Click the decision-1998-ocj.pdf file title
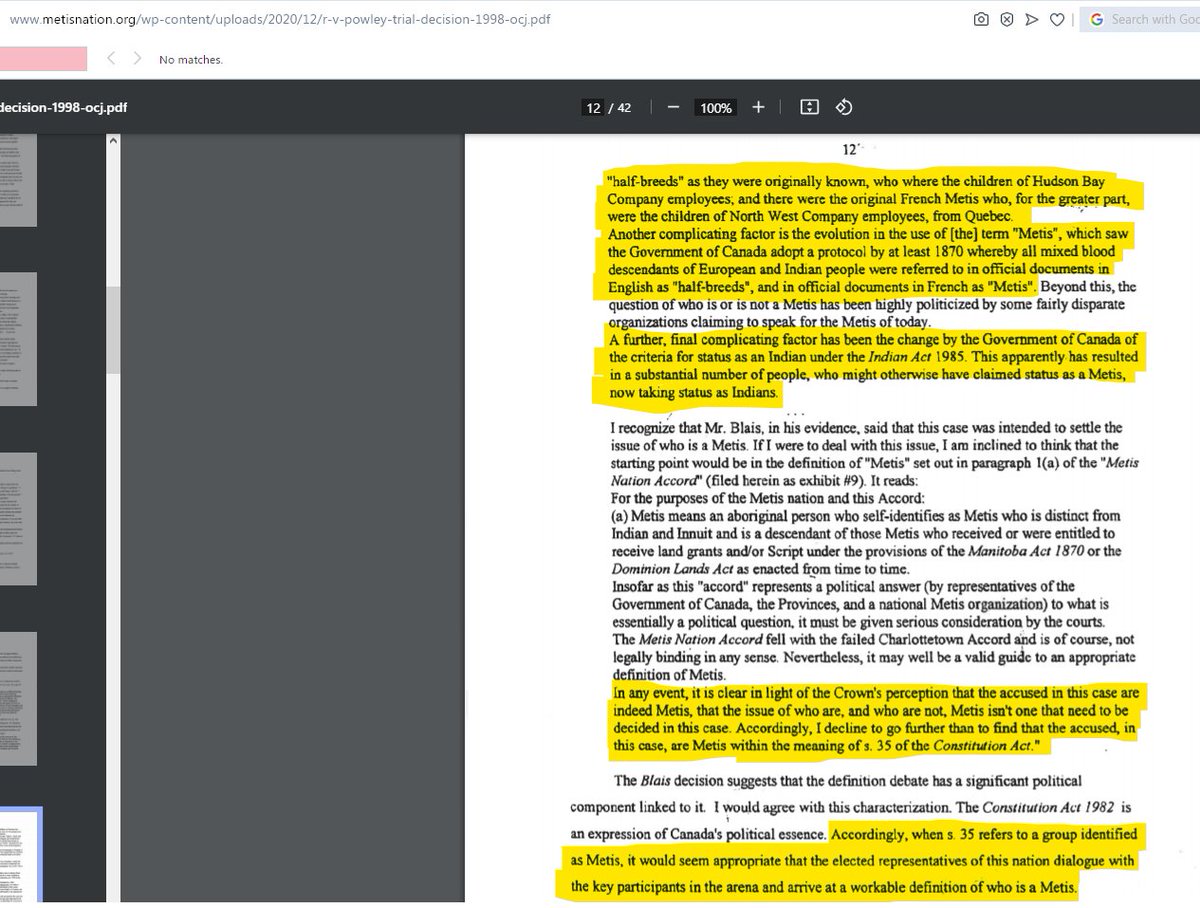The height and width of the screenshot is (908, 1200). (x=64, y=108)
